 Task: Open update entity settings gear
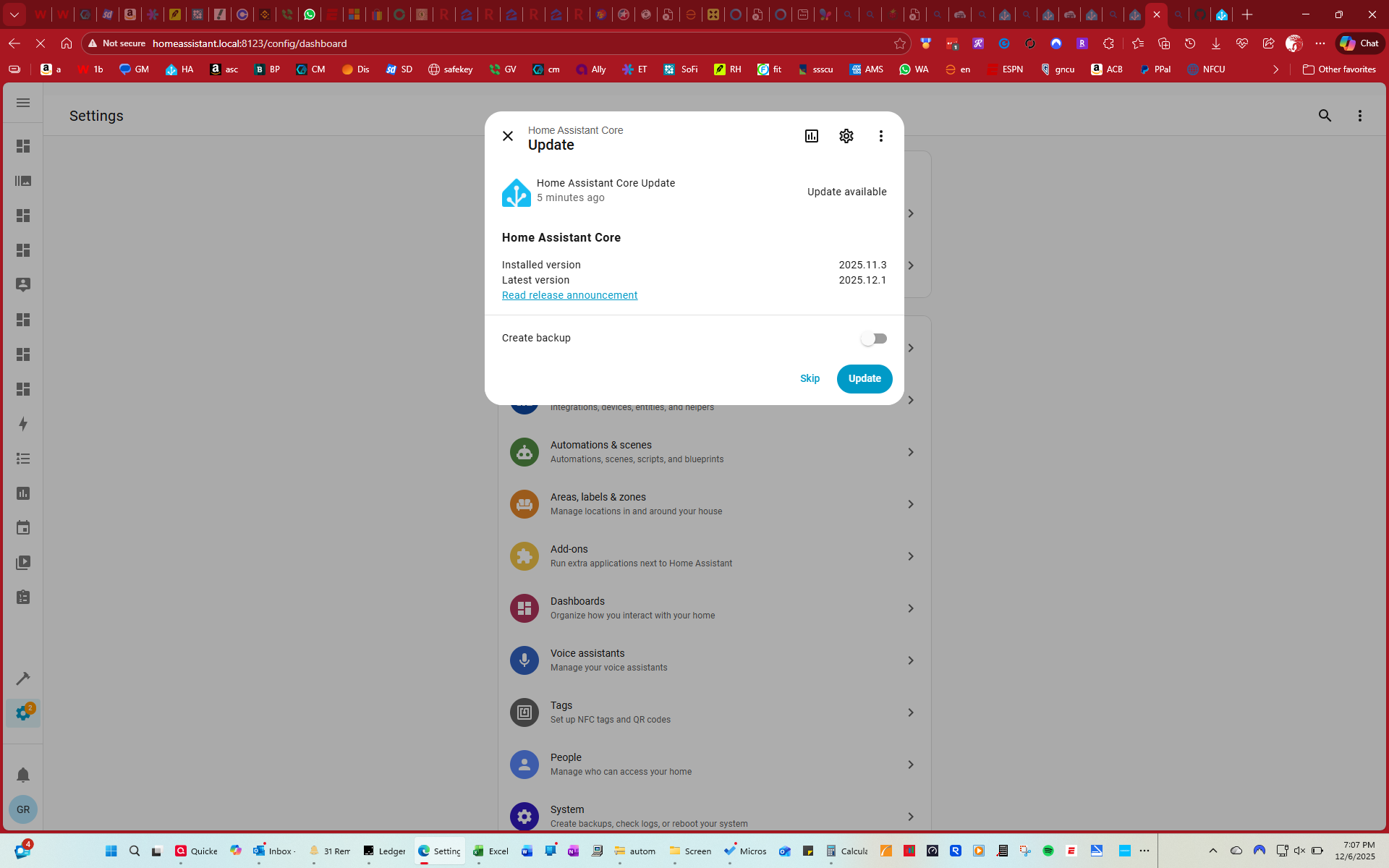click(x=846, y=136)
